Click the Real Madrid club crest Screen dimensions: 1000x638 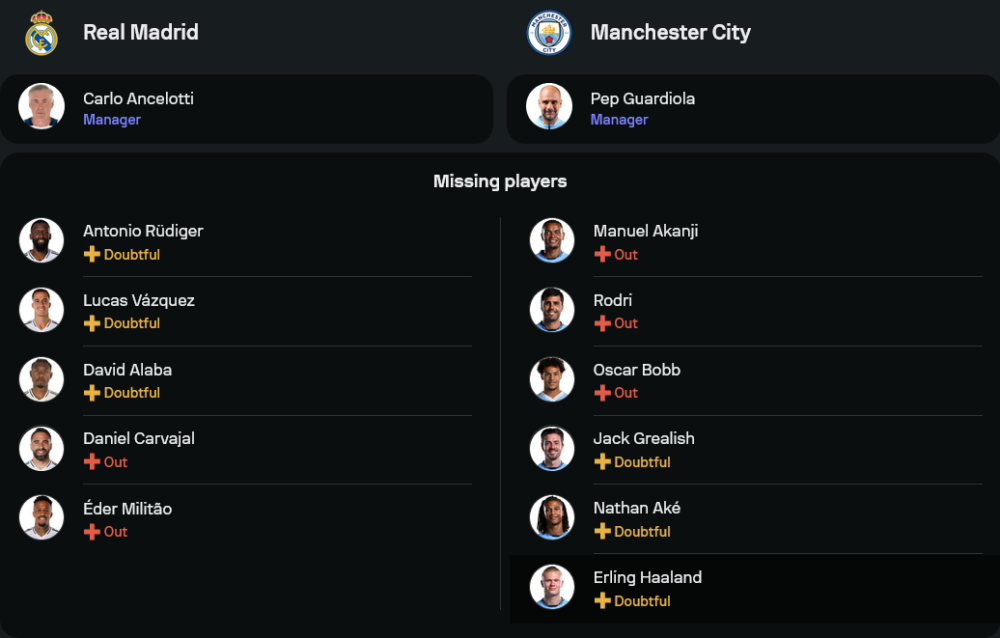click(42, 33)
